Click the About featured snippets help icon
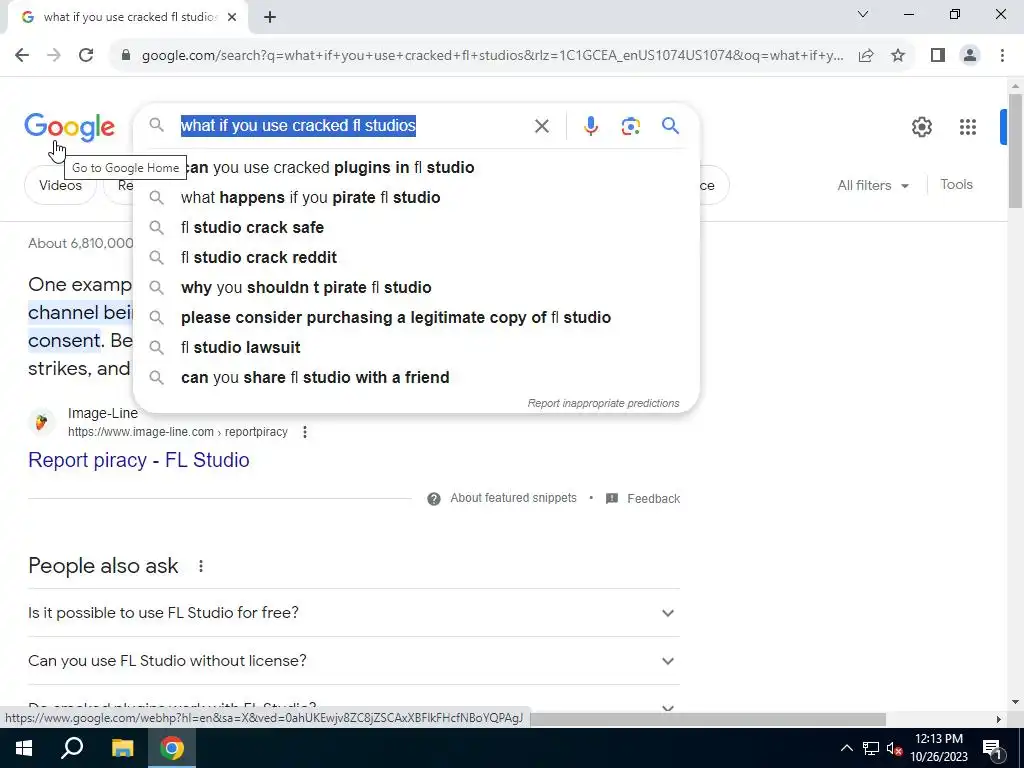1024x768 pixels. (x=434, y=499)
